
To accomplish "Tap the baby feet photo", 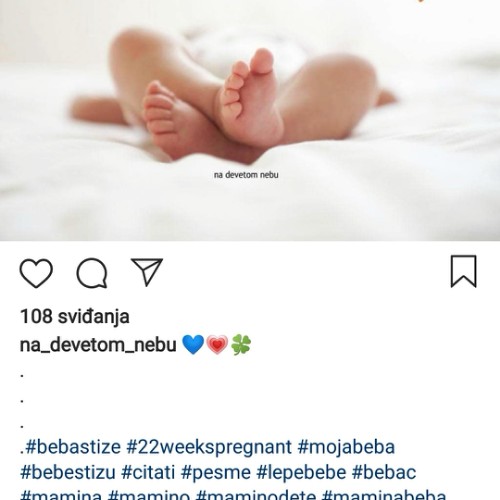I will coord(250,120).
